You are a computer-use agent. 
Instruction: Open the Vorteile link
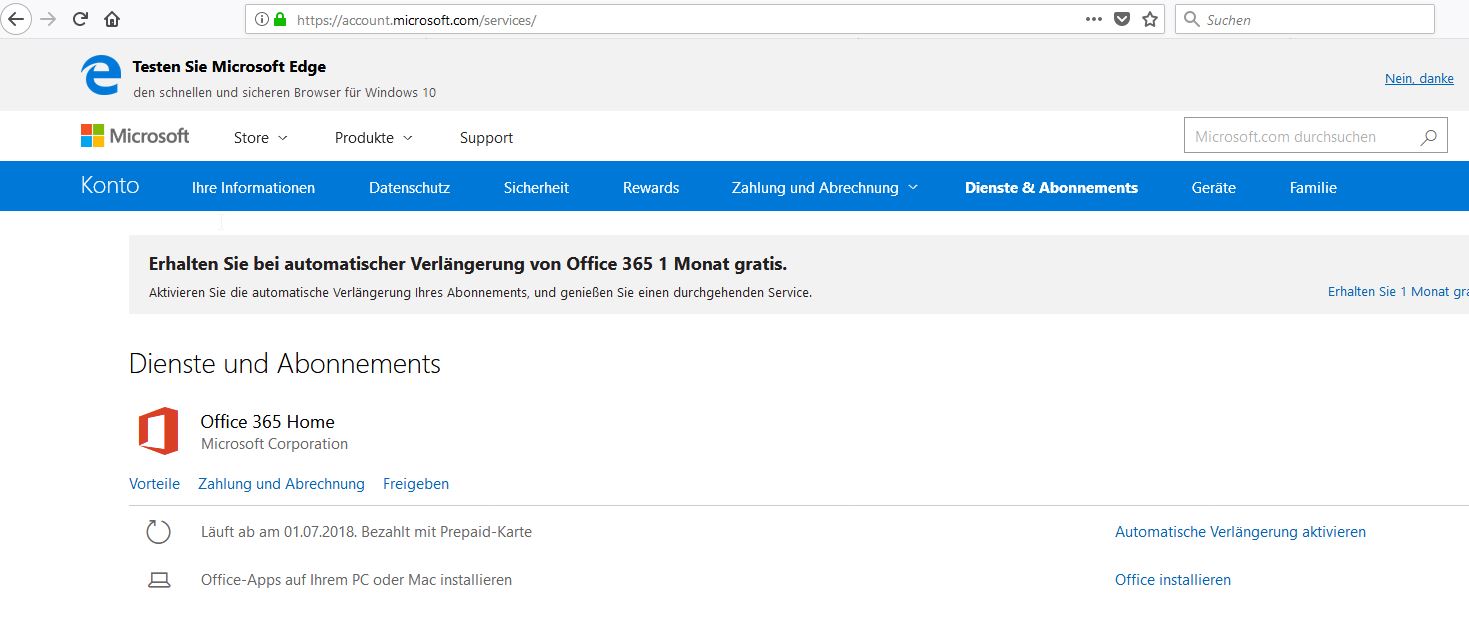click(154, 484)
